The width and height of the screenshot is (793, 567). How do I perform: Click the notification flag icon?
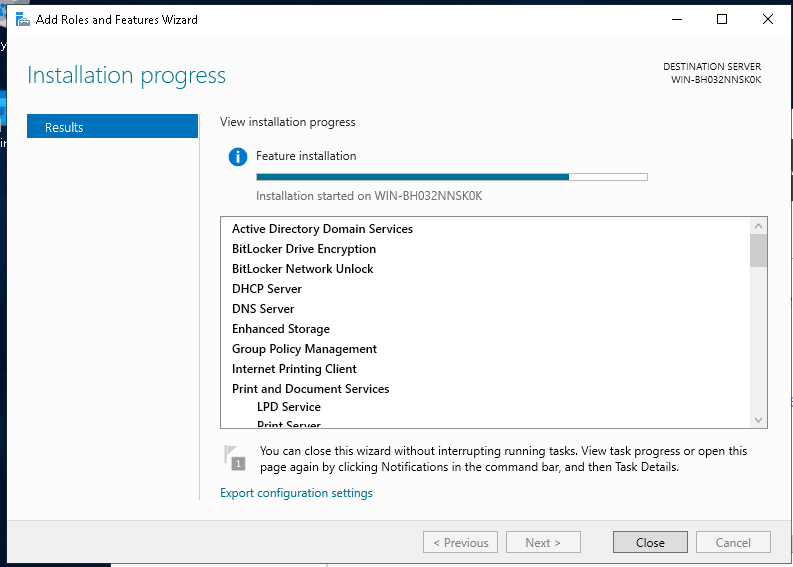pyautogui.click(x=234, y=458)
